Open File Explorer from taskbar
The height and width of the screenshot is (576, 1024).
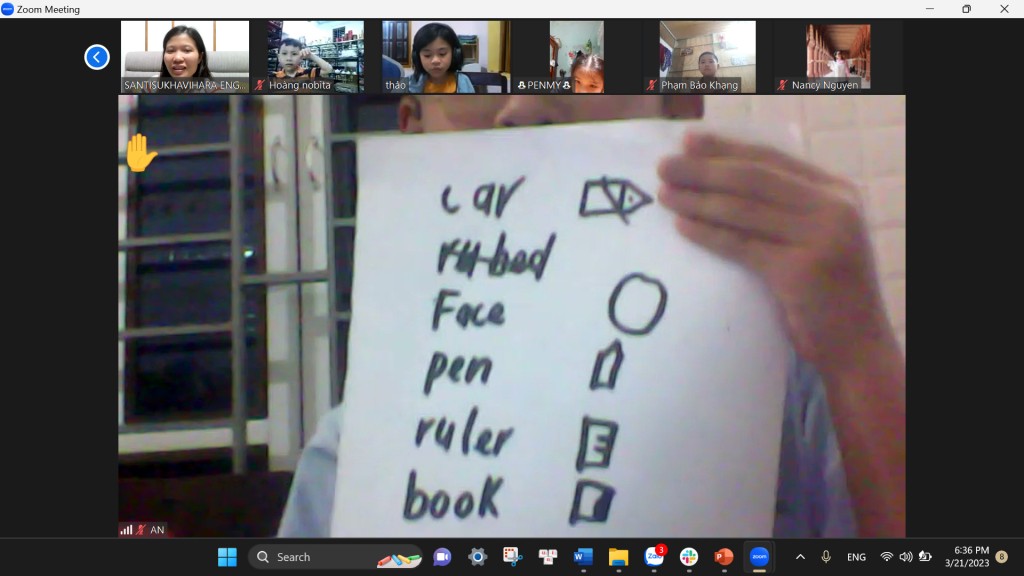618,557
